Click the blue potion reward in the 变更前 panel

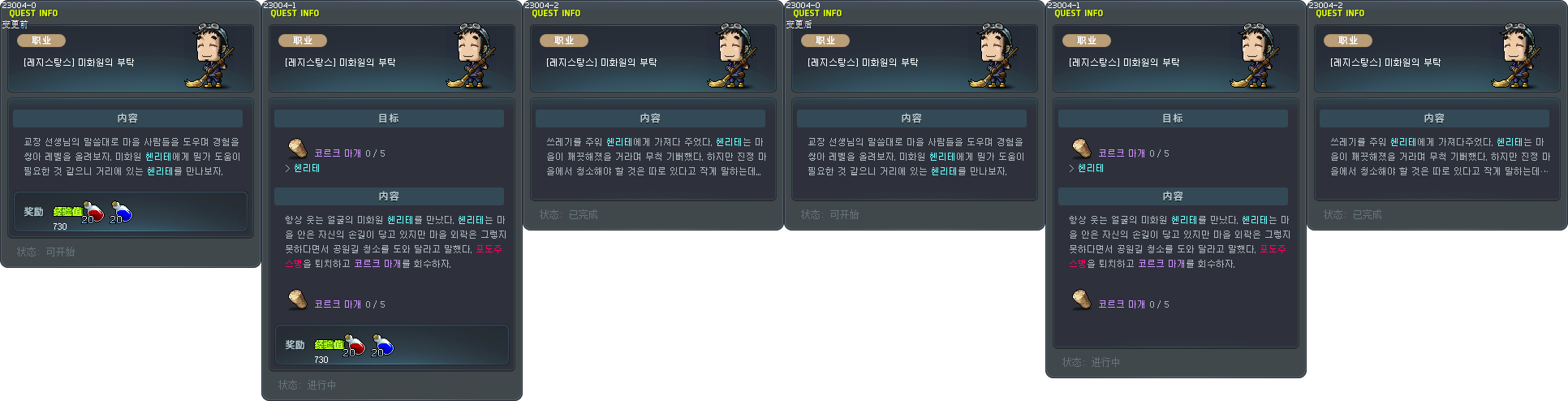click(x=121, y=213)
